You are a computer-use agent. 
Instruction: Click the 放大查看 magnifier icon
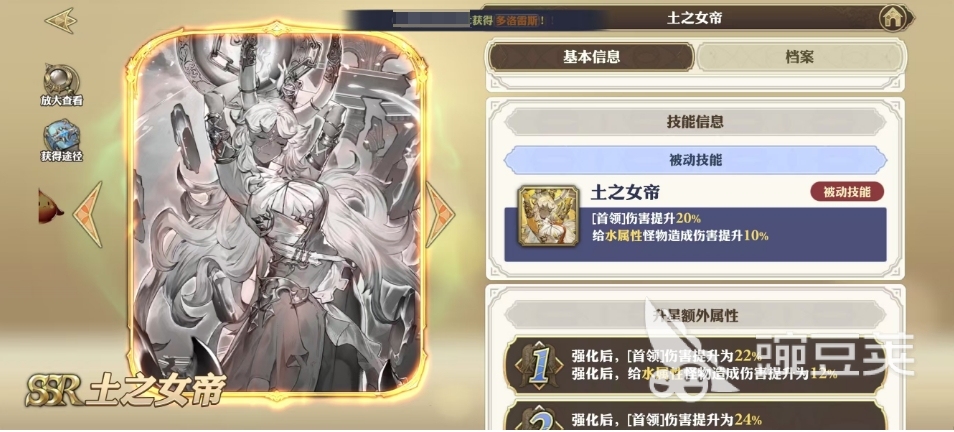coord(61,80)
